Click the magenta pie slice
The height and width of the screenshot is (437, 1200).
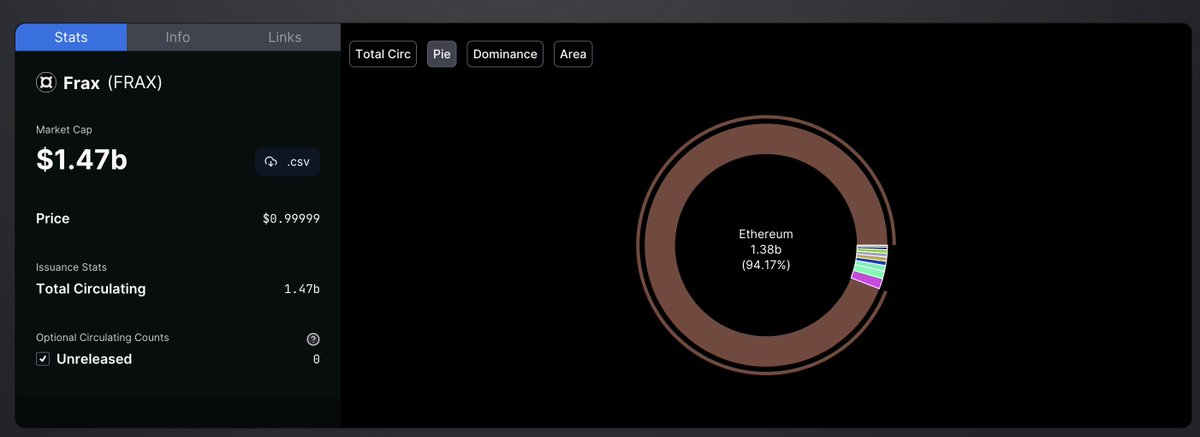(867, 281)
